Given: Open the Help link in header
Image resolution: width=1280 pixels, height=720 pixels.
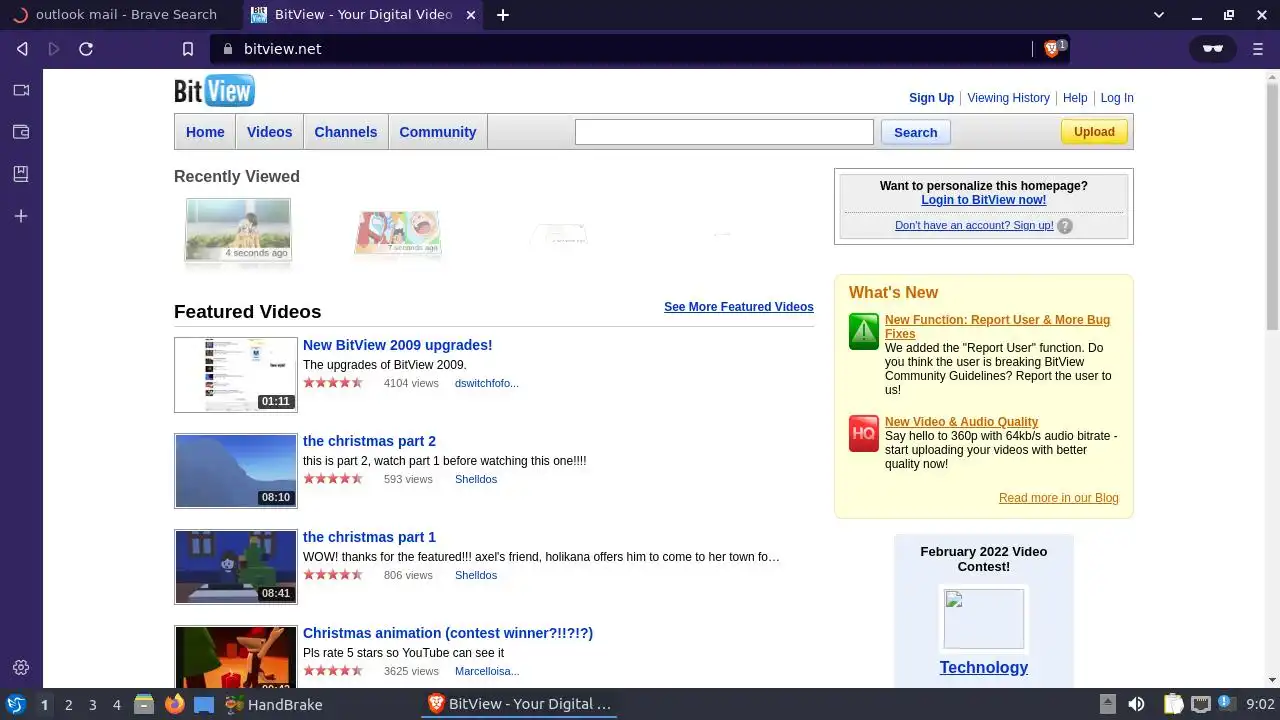Looking at the screenshot, I should pos(1075,98).
